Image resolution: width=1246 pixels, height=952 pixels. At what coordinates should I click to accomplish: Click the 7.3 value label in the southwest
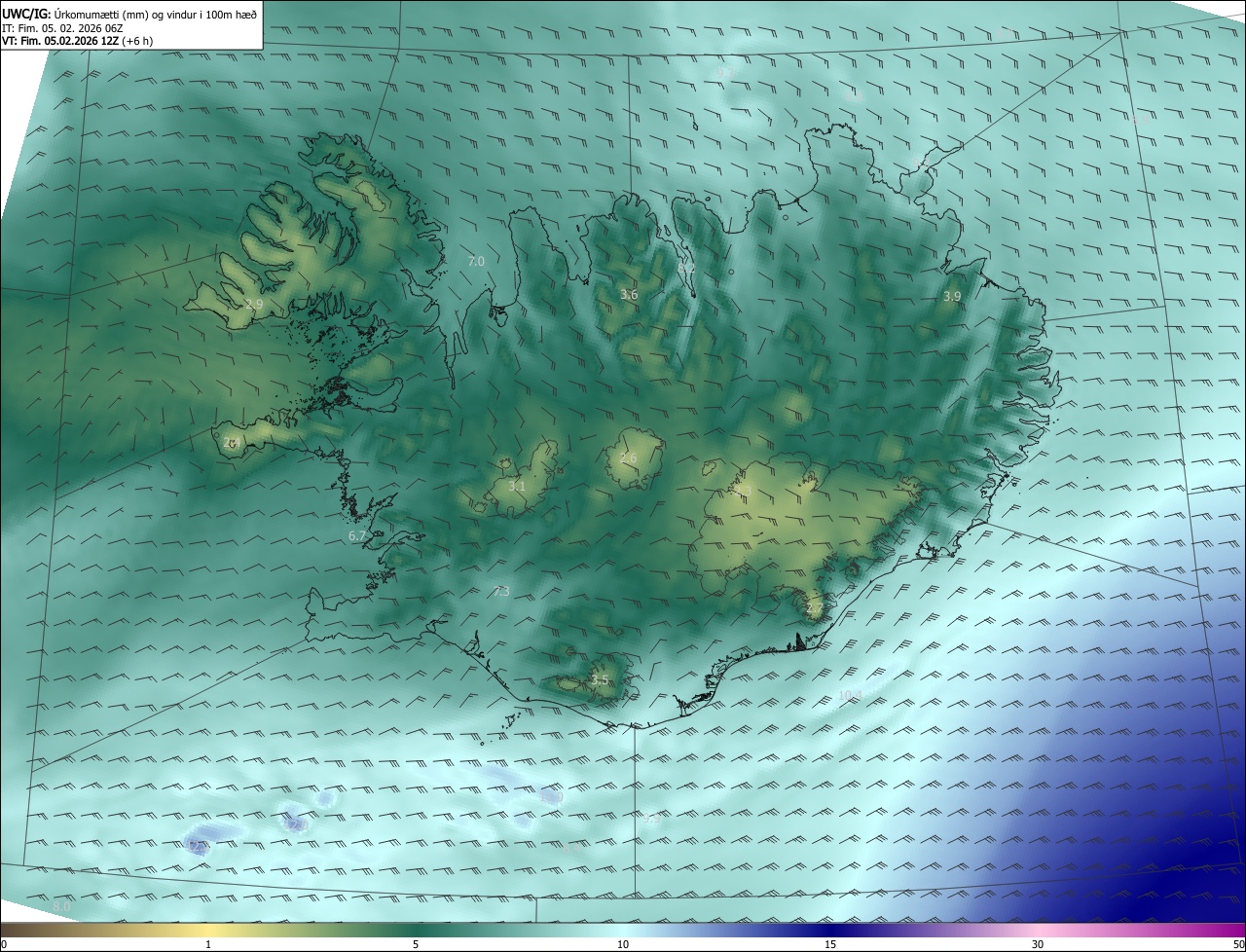(501, 591)
